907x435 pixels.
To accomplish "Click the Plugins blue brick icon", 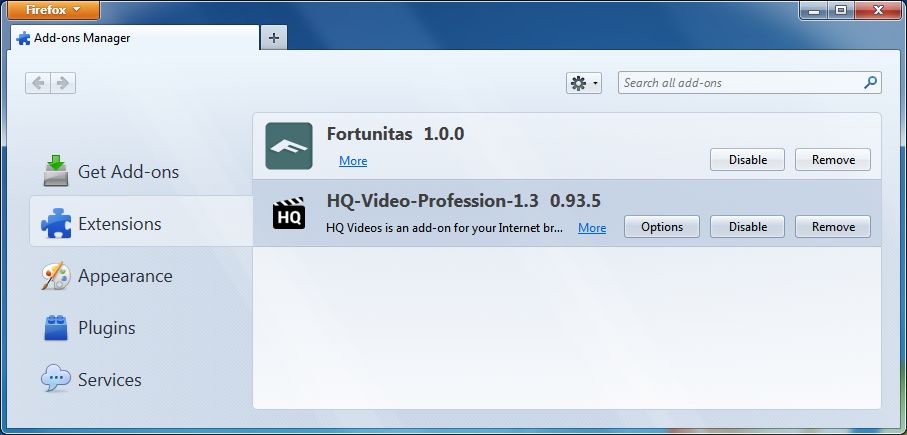I will (56, 328).
